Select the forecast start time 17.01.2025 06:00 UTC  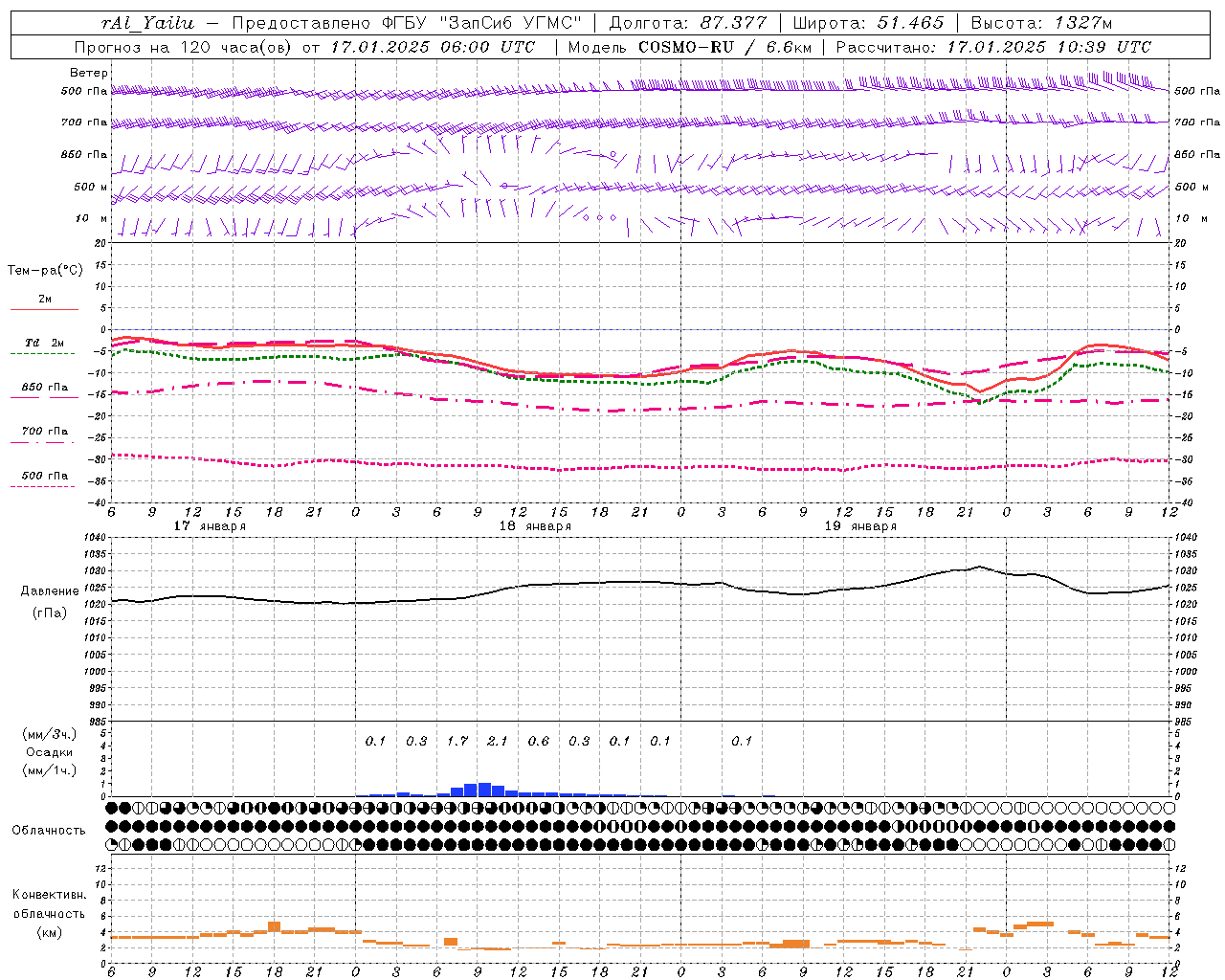tap(433, 47)
